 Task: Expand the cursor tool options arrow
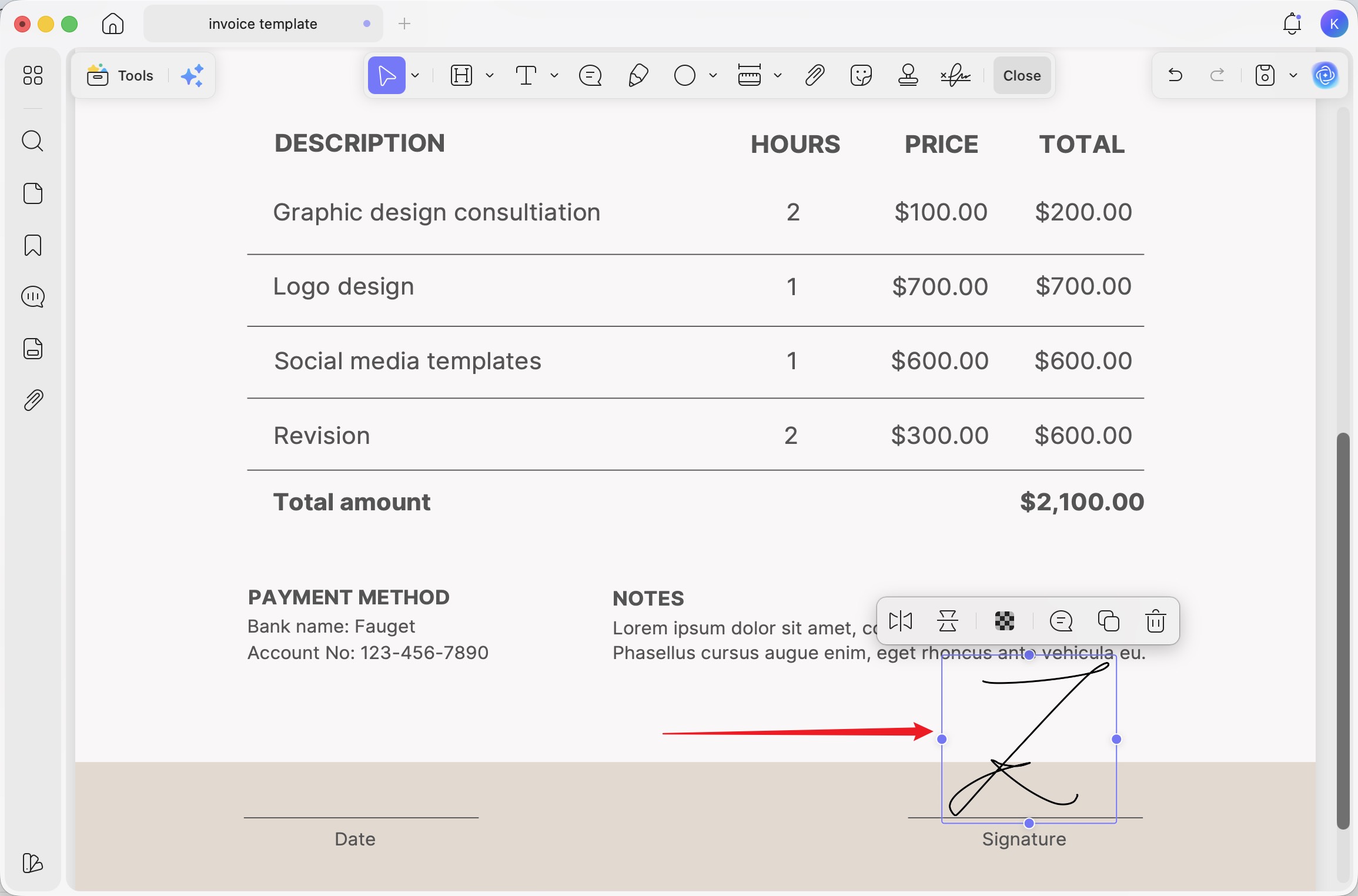pos(416,75)
